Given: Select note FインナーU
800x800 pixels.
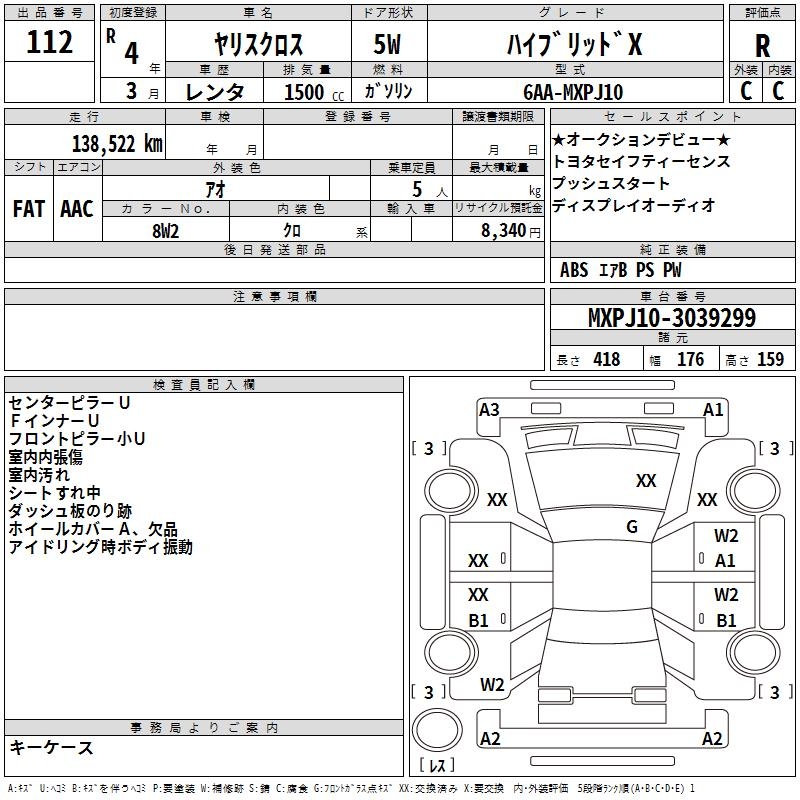Looking at the screenshot, I should pyautogui.click(x=54, y=420).
